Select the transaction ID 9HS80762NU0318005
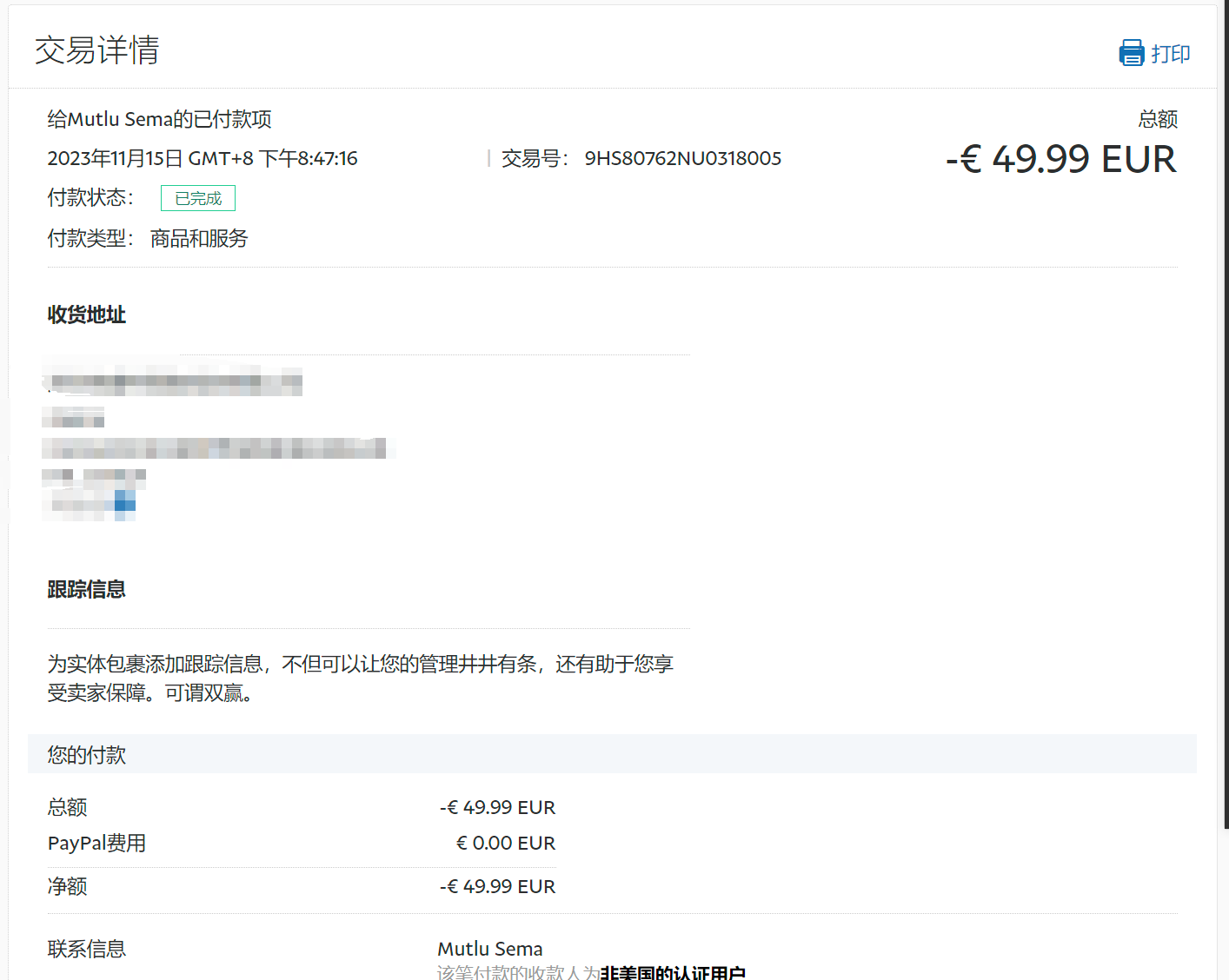1229x980 pixels. (682, 158)
